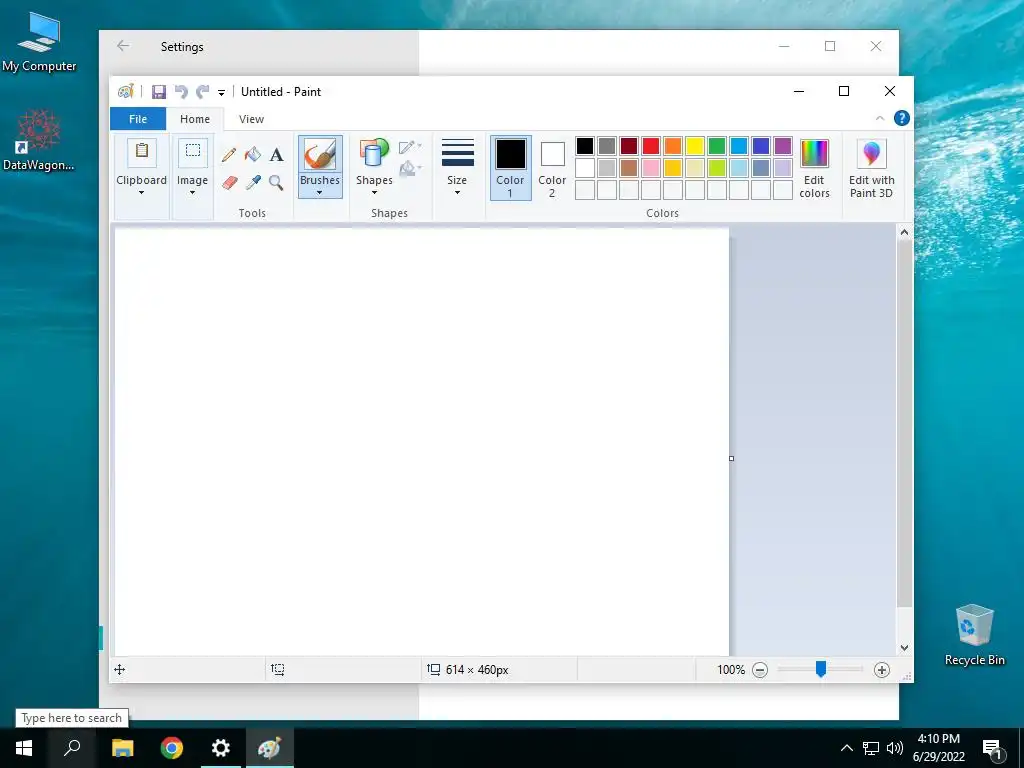Pick the purple color swatch
Screen dimensions: 1024x768
point(783,146)
